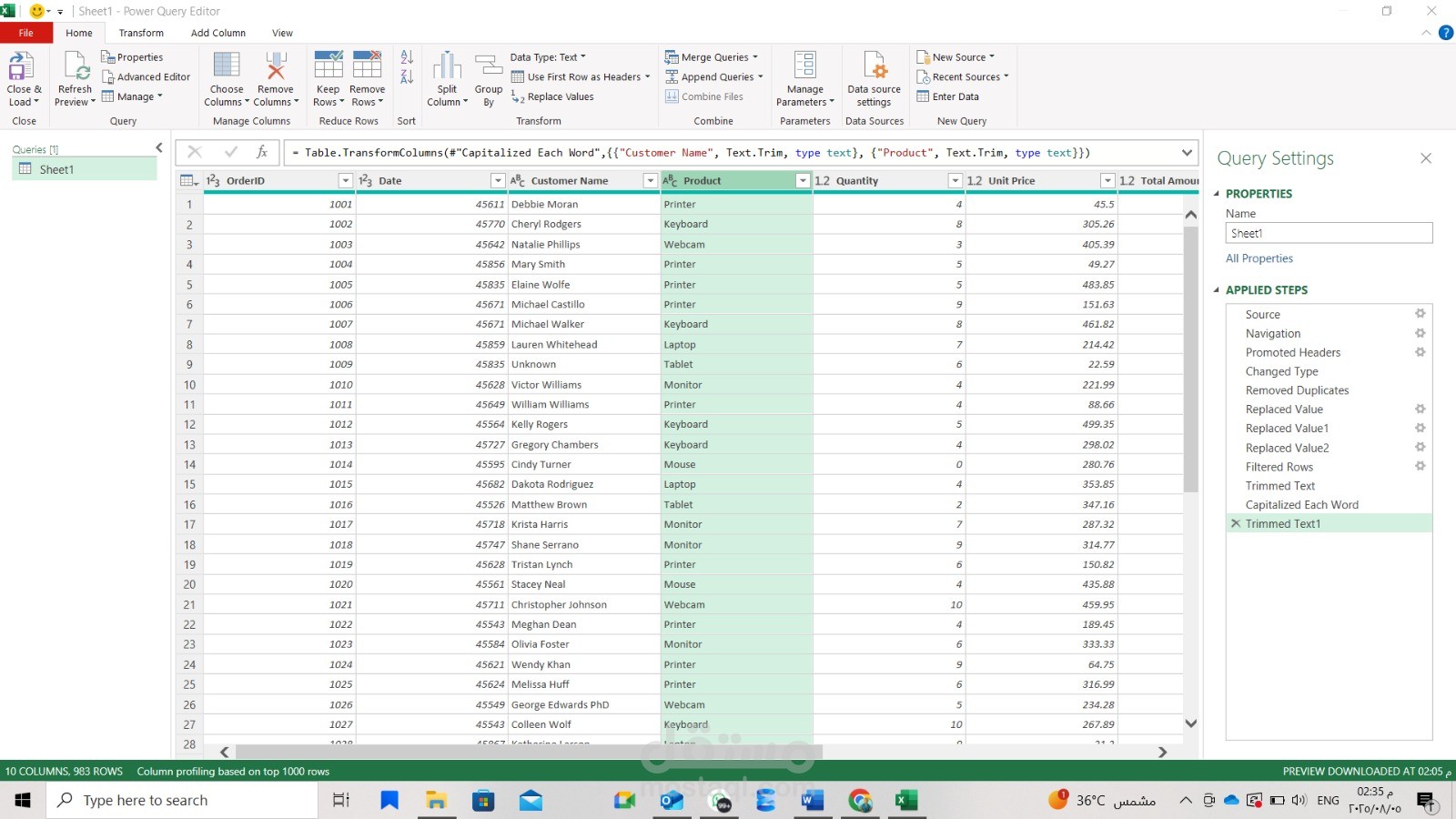Click the Close & Load icon
Image resolution: width=1456 pixels, height=819 pixels.
point(21,66)
